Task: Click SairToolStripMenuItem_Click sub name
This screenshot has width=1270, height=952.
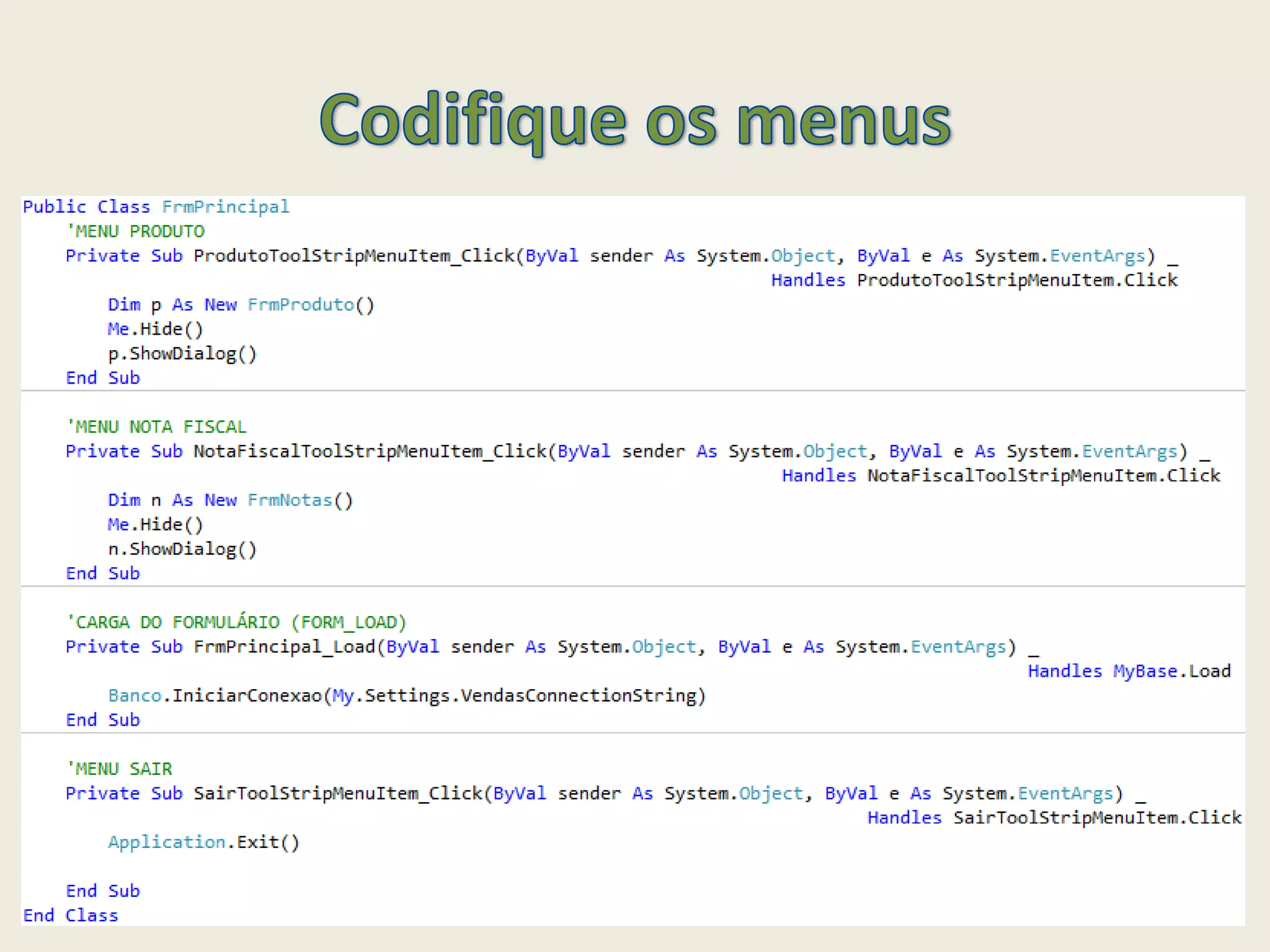Action: click(337, 793)
